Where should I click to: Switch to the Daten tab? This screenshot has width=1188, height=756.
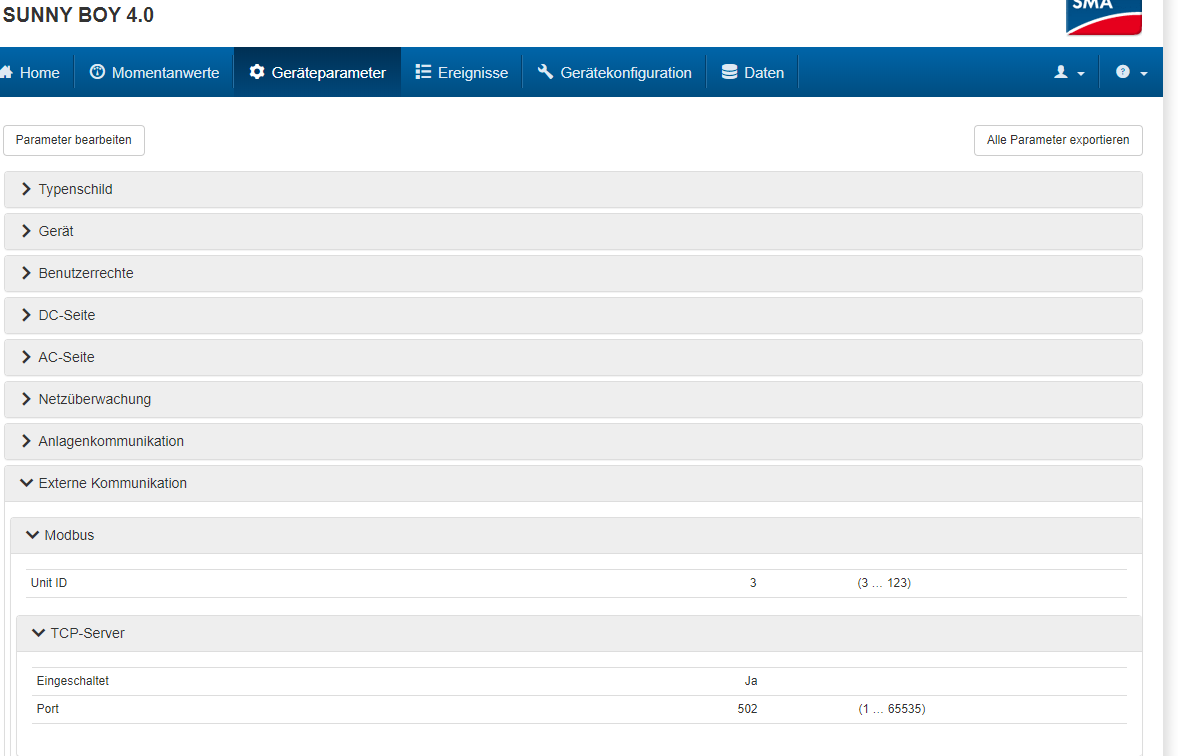coord(752,72)
